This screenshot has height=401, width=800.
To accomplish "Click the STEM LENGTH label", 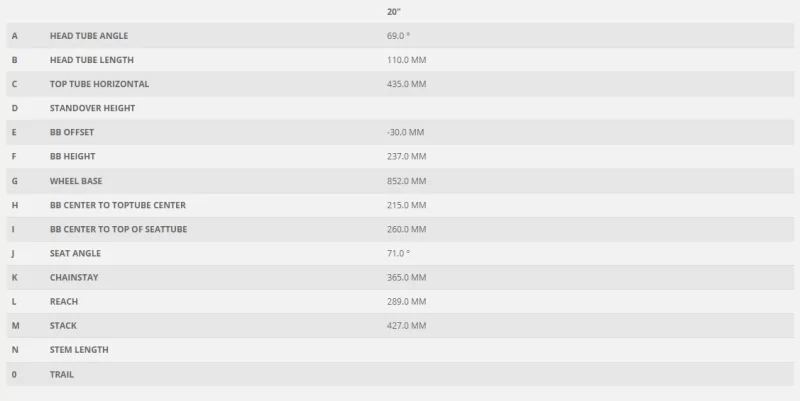I will (79, 349).
